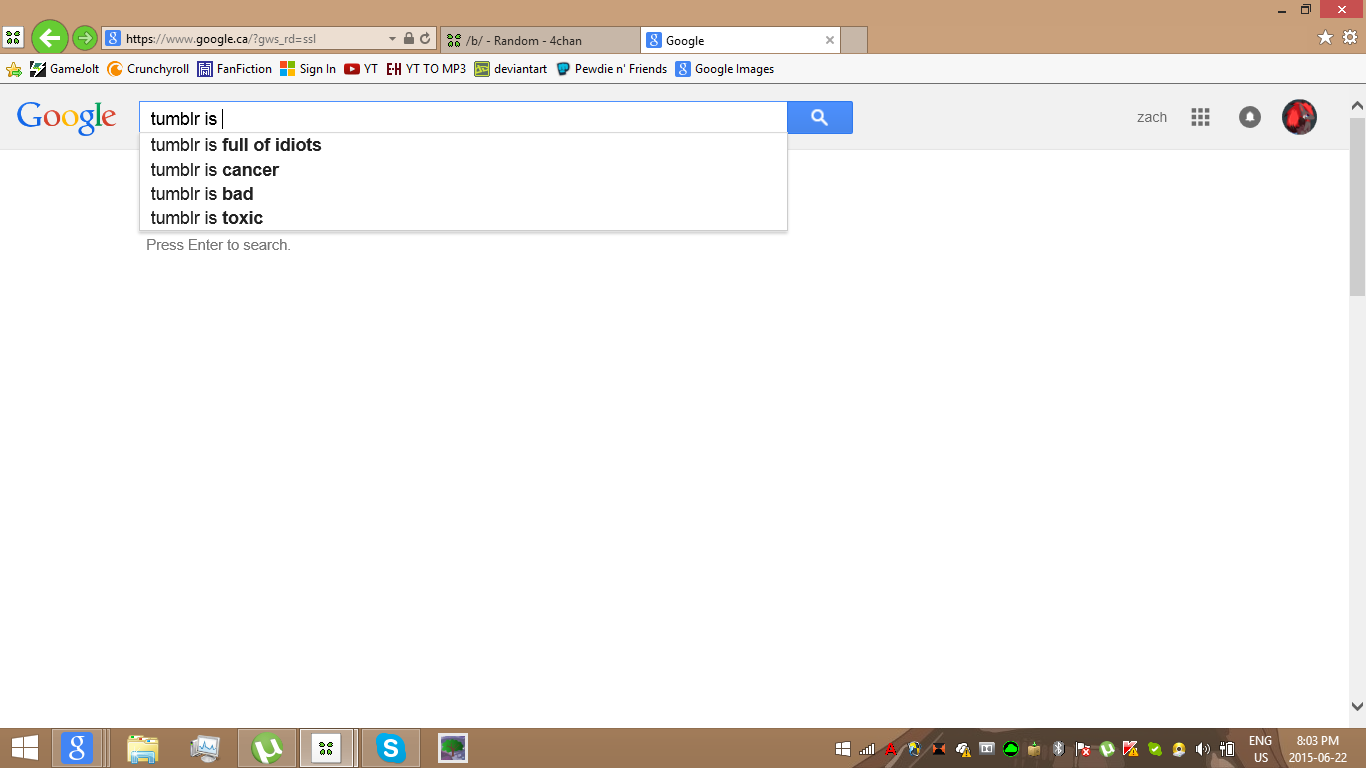Click the vertical scrollbar down arrow
This screenshot has height=768, width=1366.
point(1357,706)
